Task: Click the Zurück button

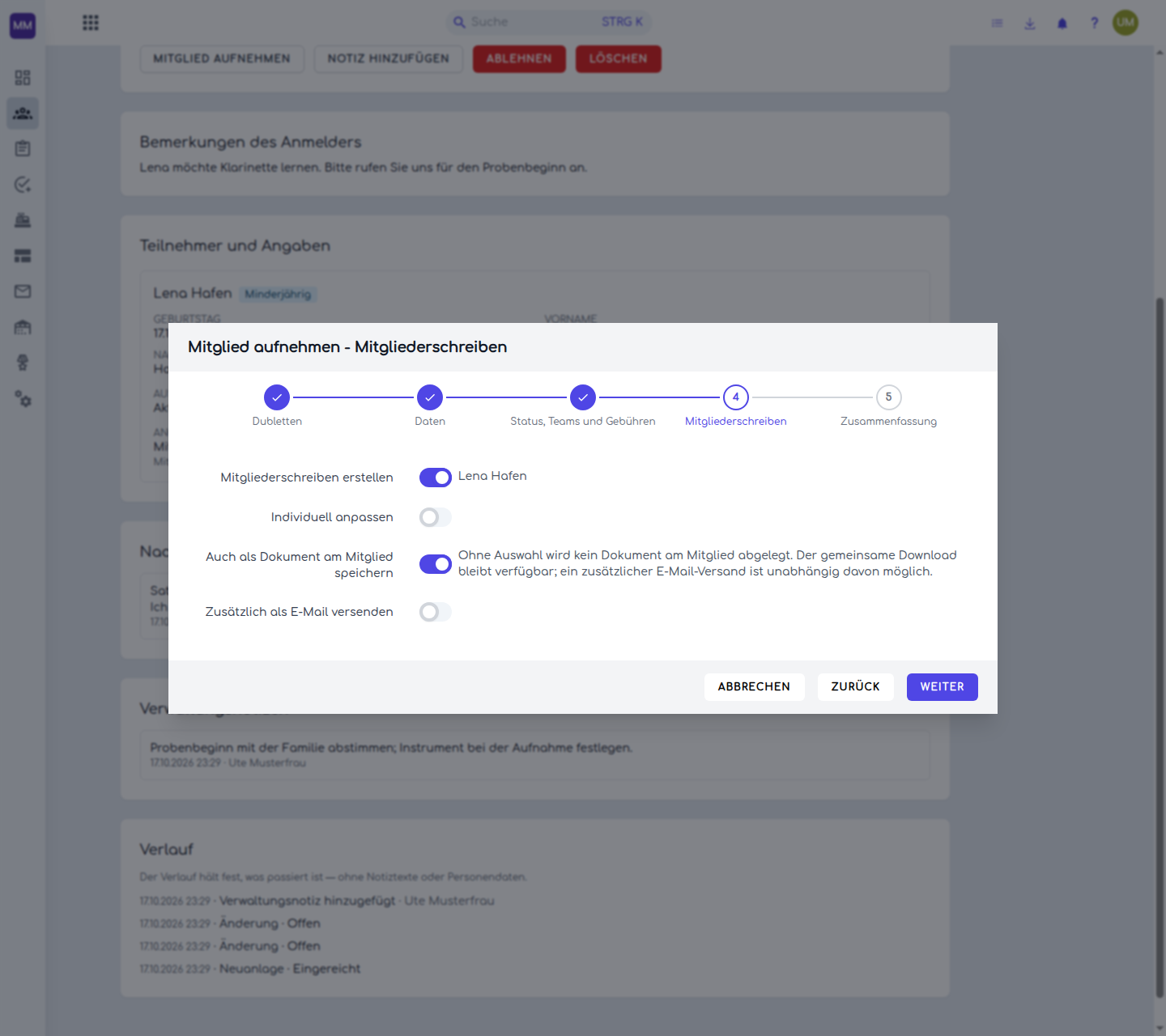Action: [856, 687]
